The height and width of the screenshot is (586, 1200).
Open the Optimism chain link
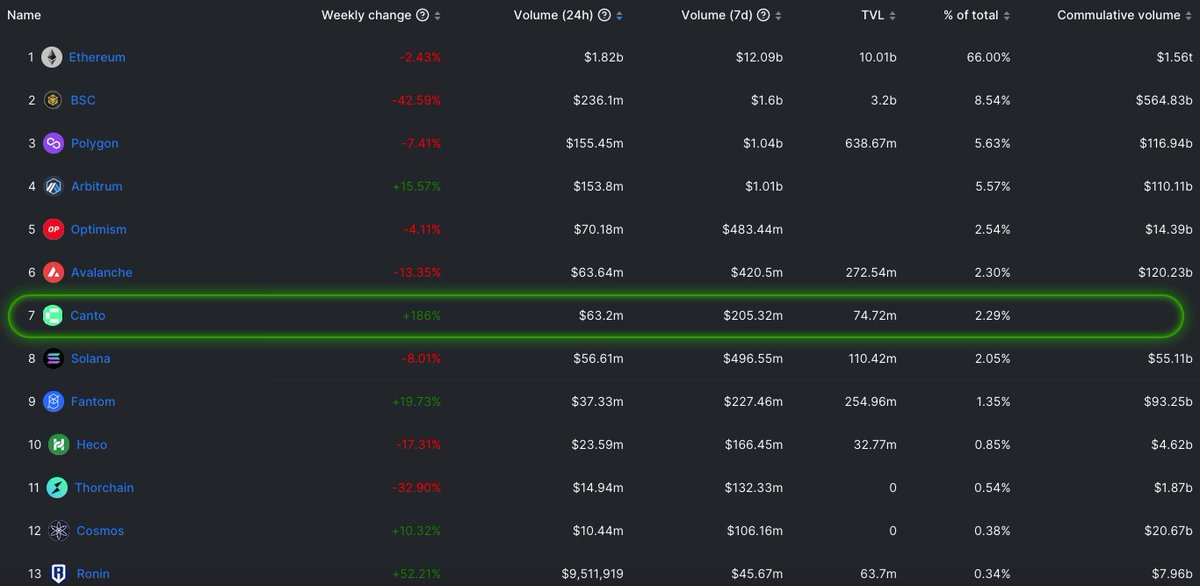click(98, 229)
